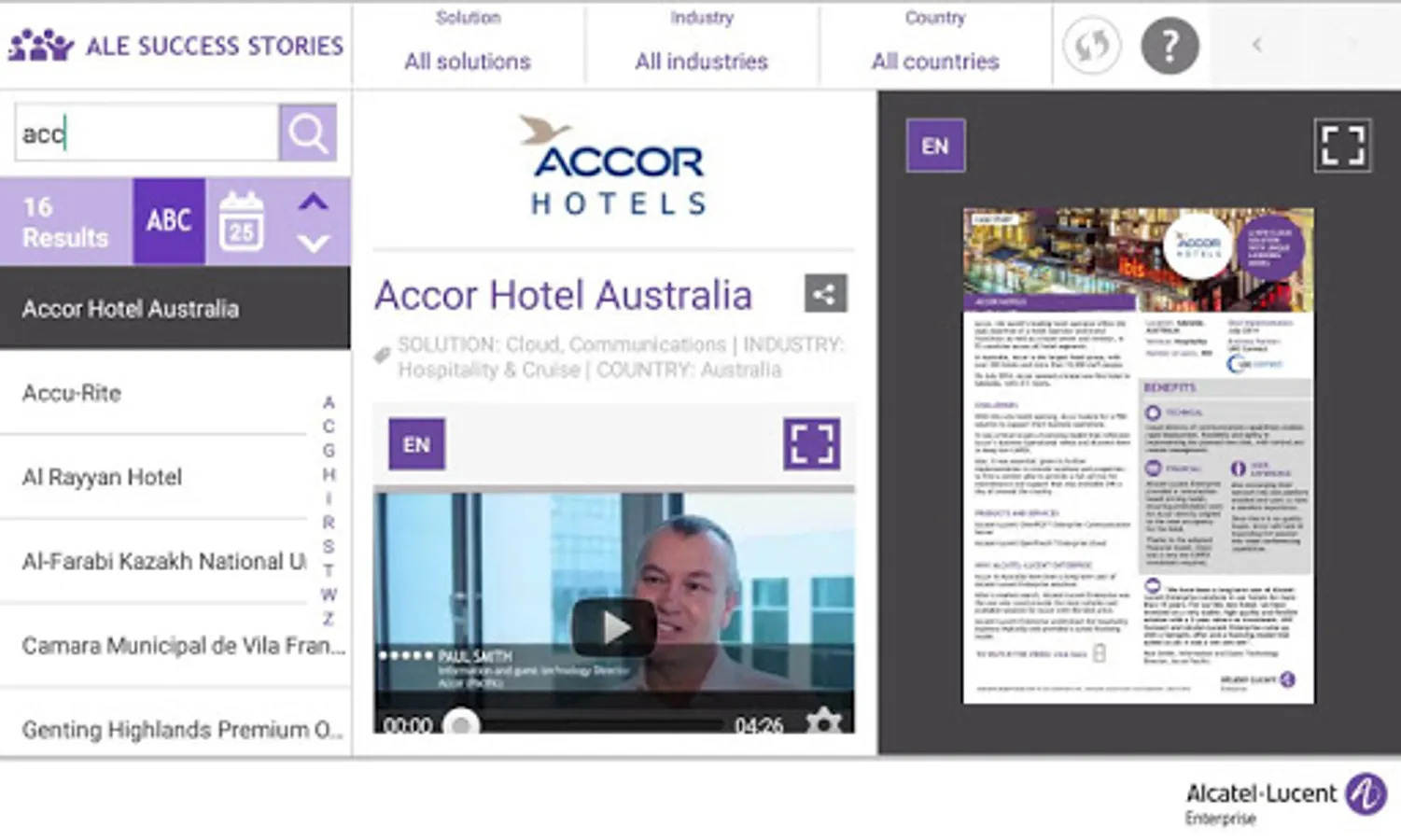Jump to letter H in index
The image size is (1401, 840).
329,474
